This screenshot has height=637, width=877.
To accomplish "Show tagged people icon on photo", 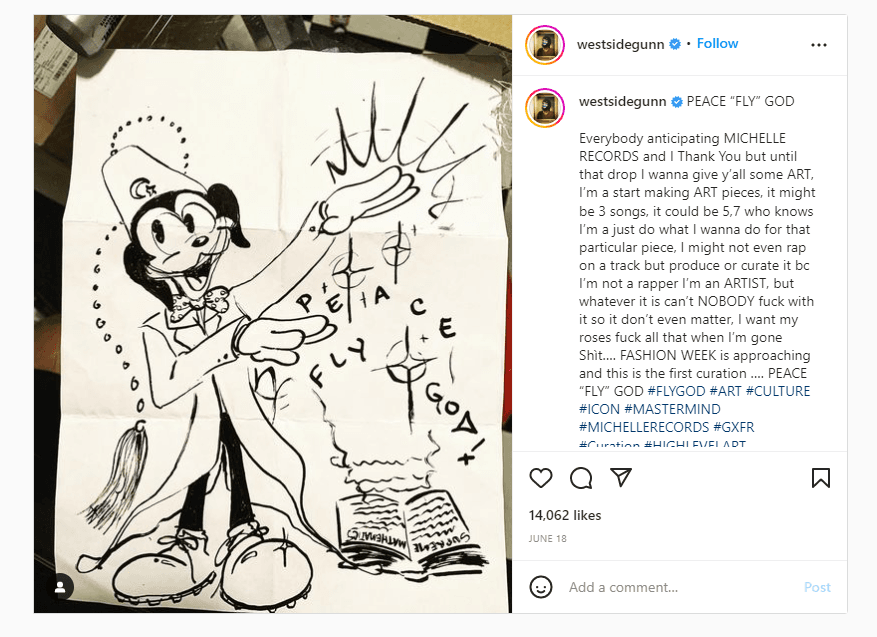I will 60,587.
